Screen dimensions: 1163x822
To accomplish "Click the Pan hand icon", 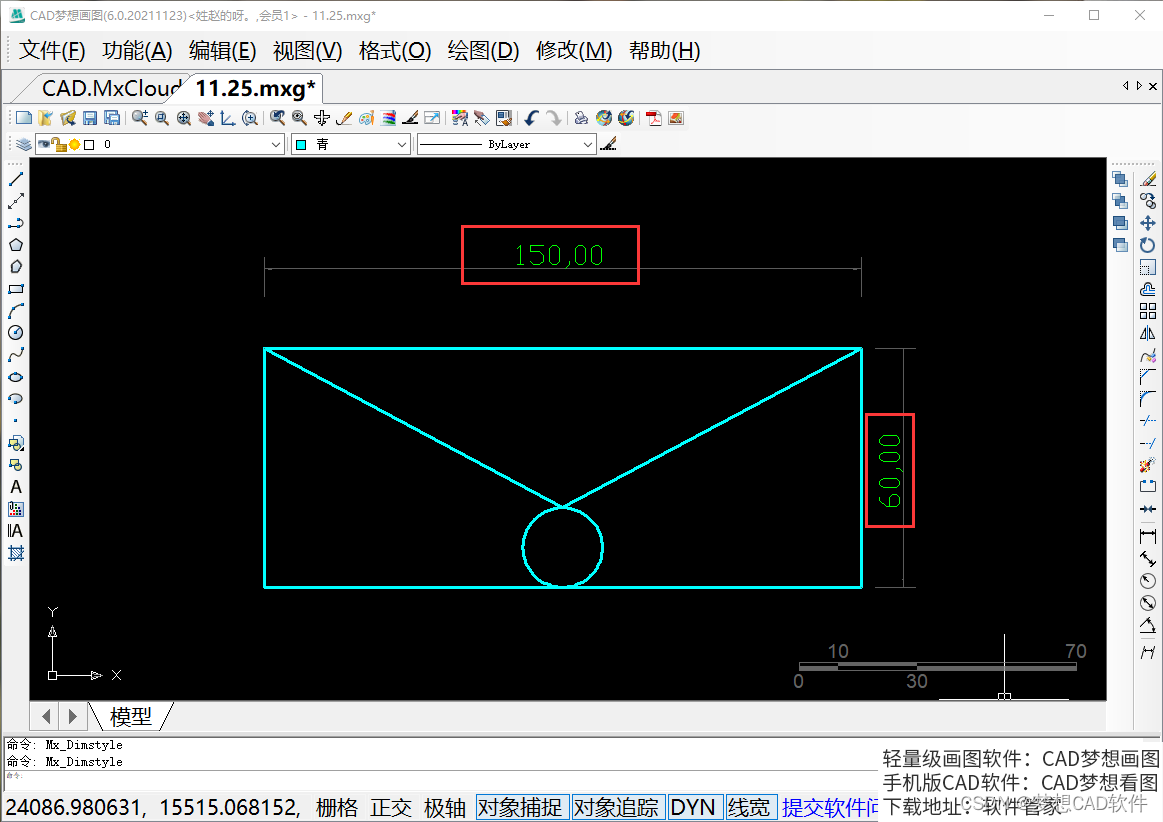I will click(x=206, y=118).
